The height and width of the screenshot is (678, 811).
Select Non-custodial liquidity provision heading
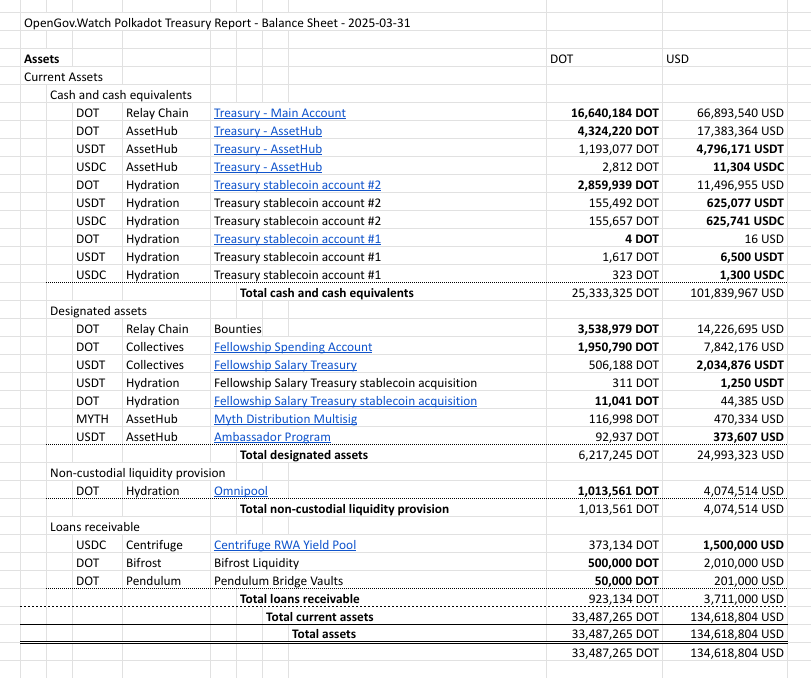coord(138,473)
